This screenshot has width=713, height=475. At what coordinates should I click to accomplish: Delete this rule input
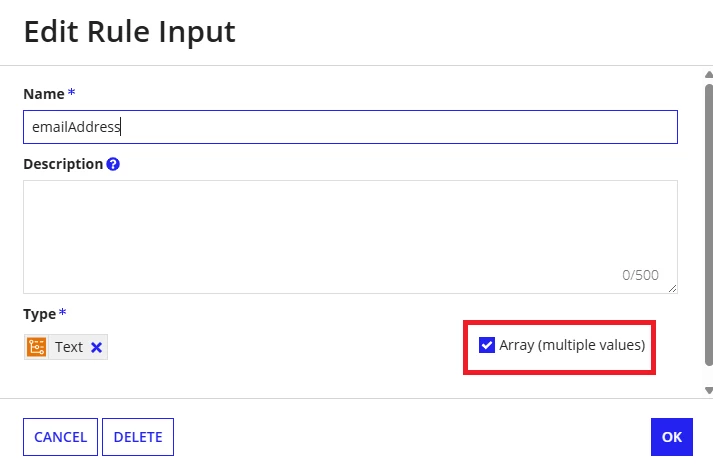(x=138, y=437)
